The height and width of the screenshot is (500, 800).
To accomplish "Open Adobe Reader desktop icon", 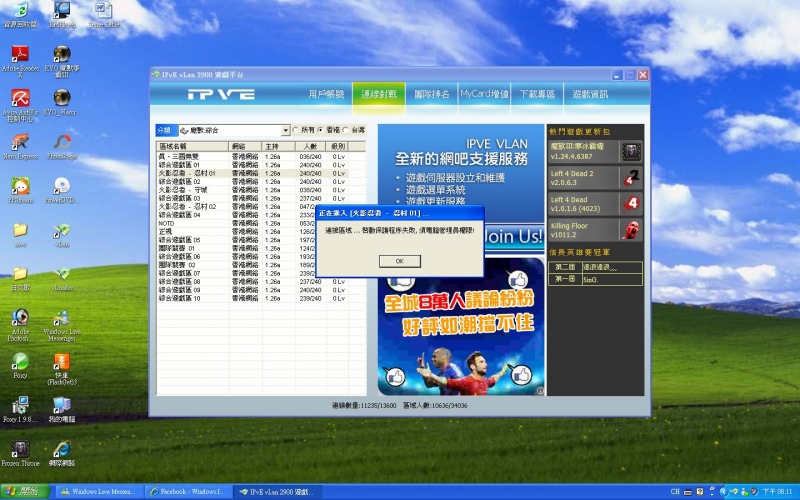I will pyautogui.click(x=20, y=61).
